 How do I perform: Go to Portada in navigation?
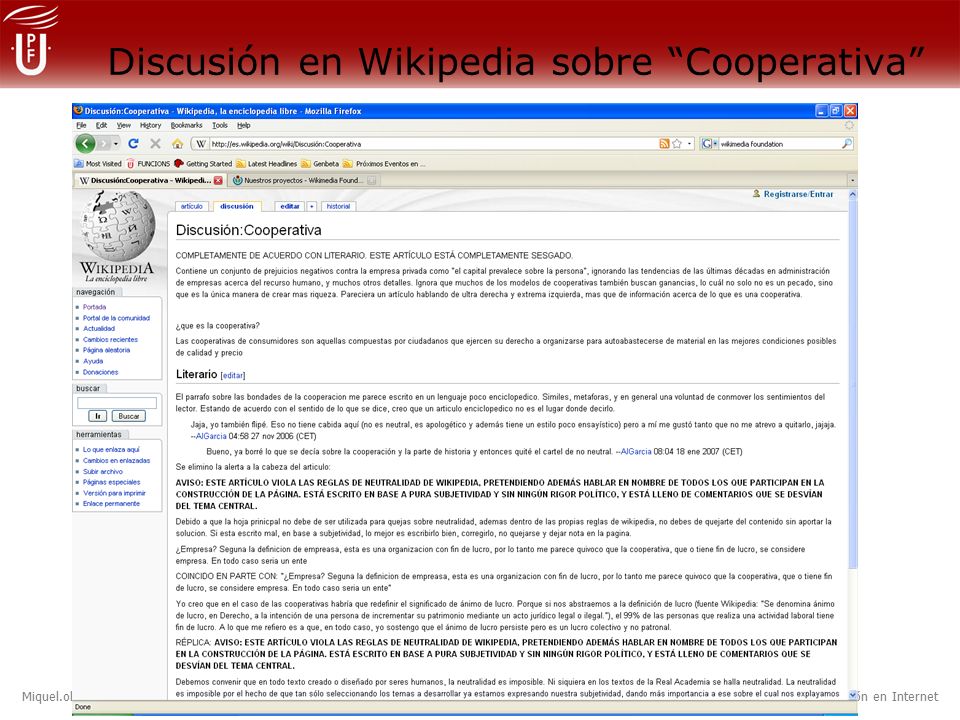tap(95, 307)
